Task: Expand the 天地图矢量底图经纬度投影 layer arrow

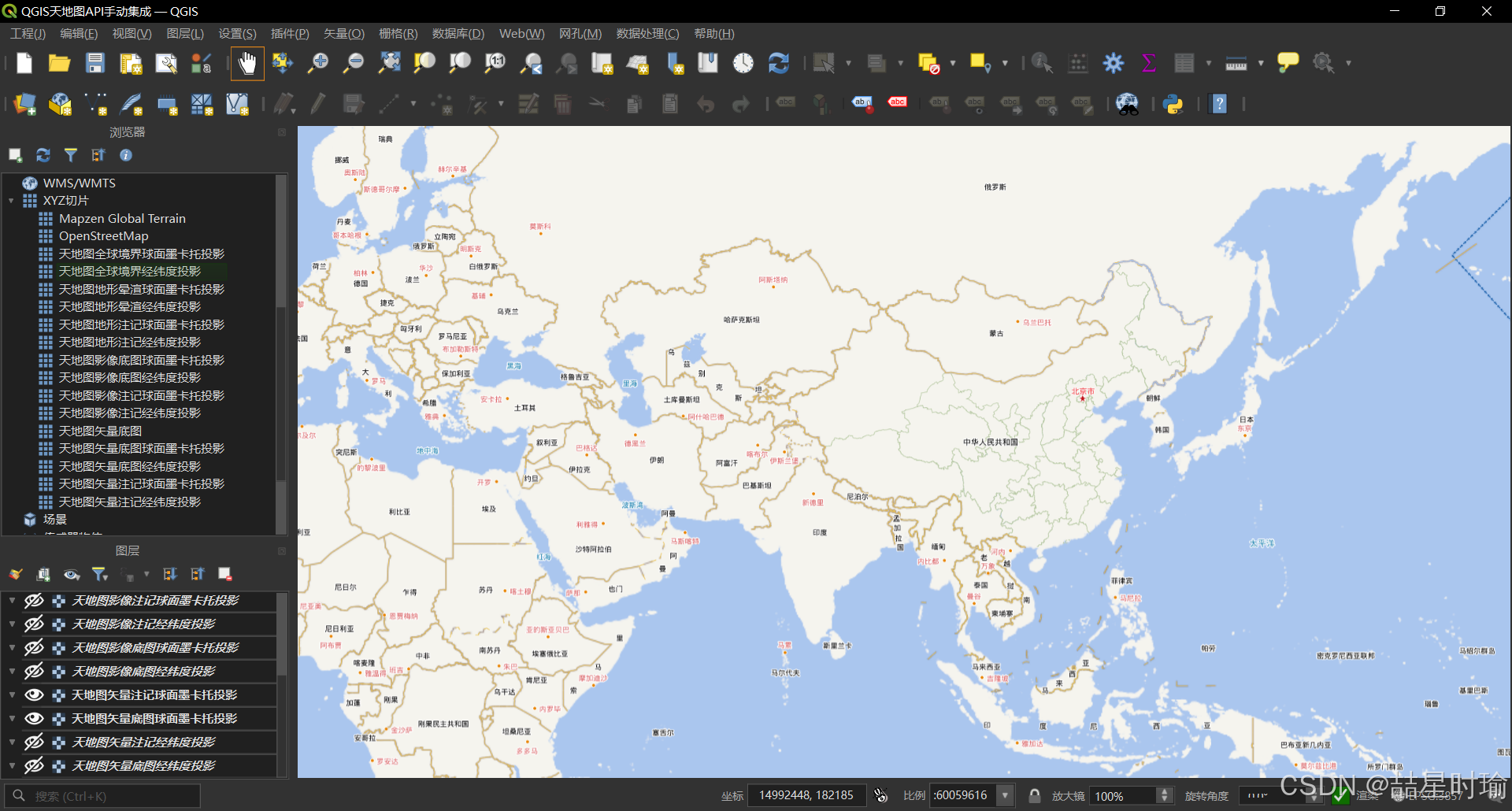Action: 12,766
